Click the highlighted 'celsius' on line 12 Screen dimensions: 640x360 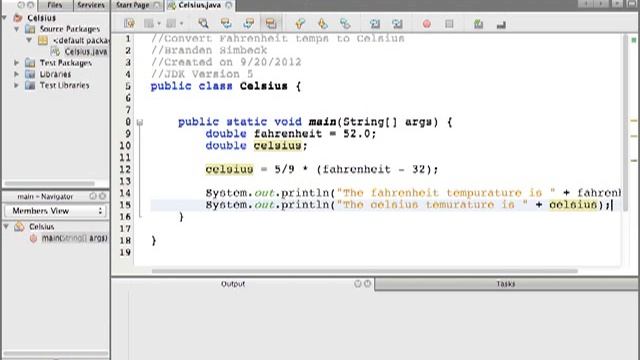pyautogui.click(x=229, y=169)
